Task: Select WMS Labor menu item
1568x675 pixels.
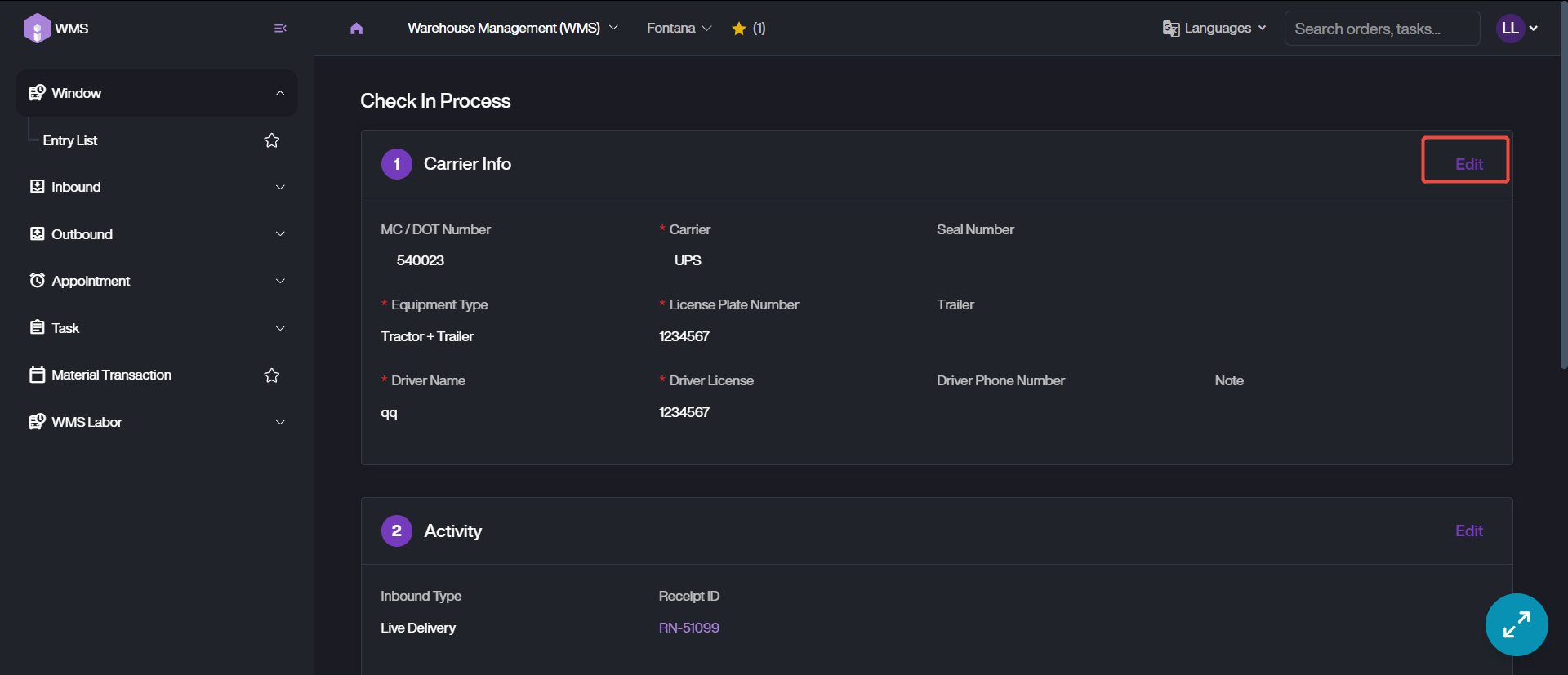Action: pos(157,422)
